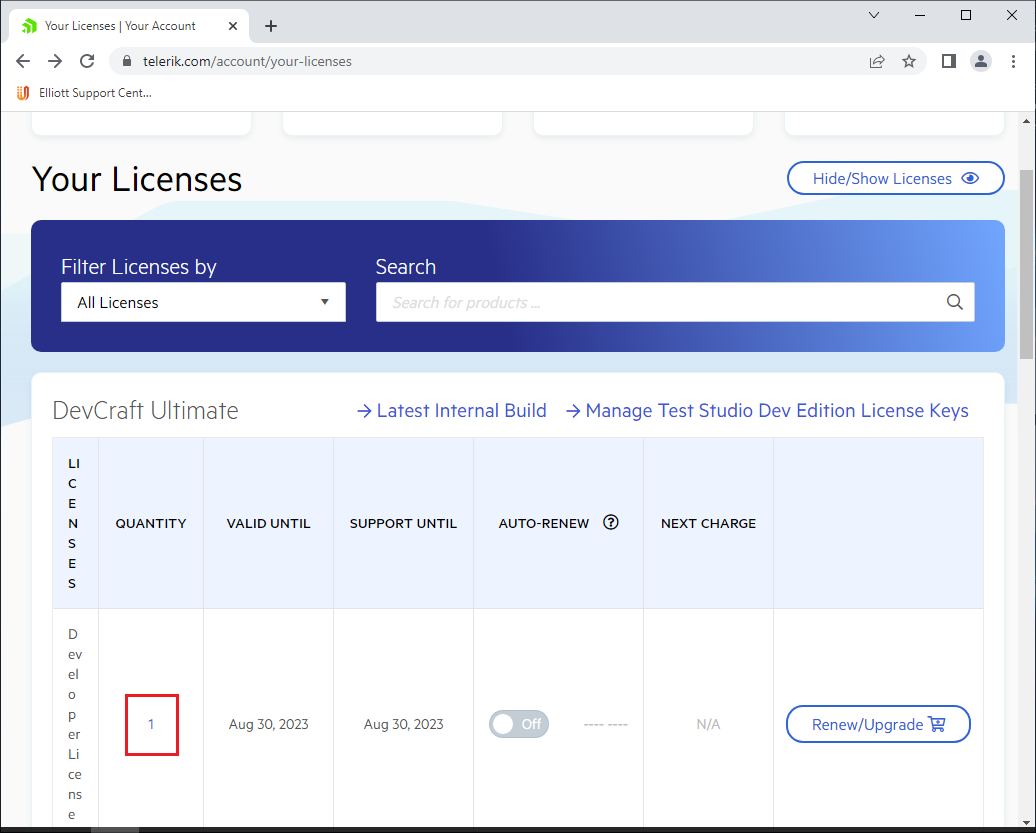Open the browser side panel
1036x833 pixels.
click(949, 61)
